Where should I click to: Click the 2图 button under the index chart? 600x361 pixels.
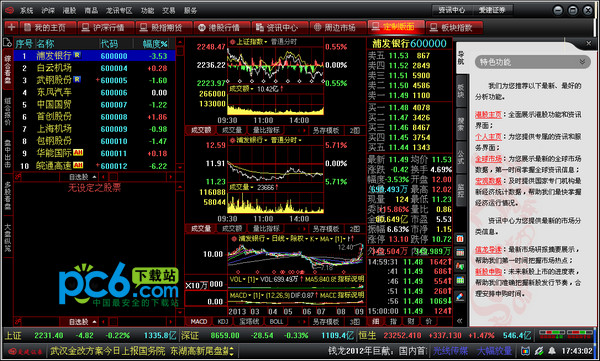click(x=355, y=130)
